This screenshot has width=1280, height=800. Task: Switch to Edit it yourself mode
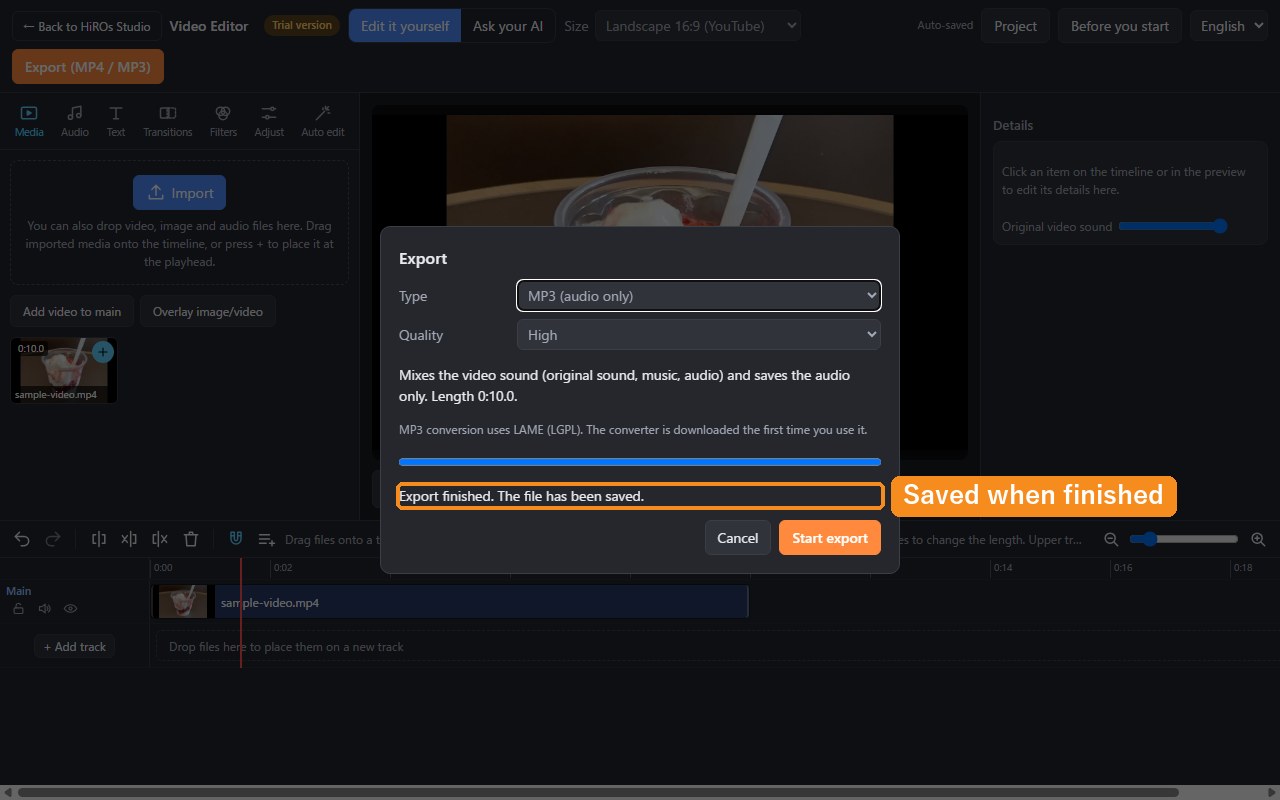[x=405, y=26]
